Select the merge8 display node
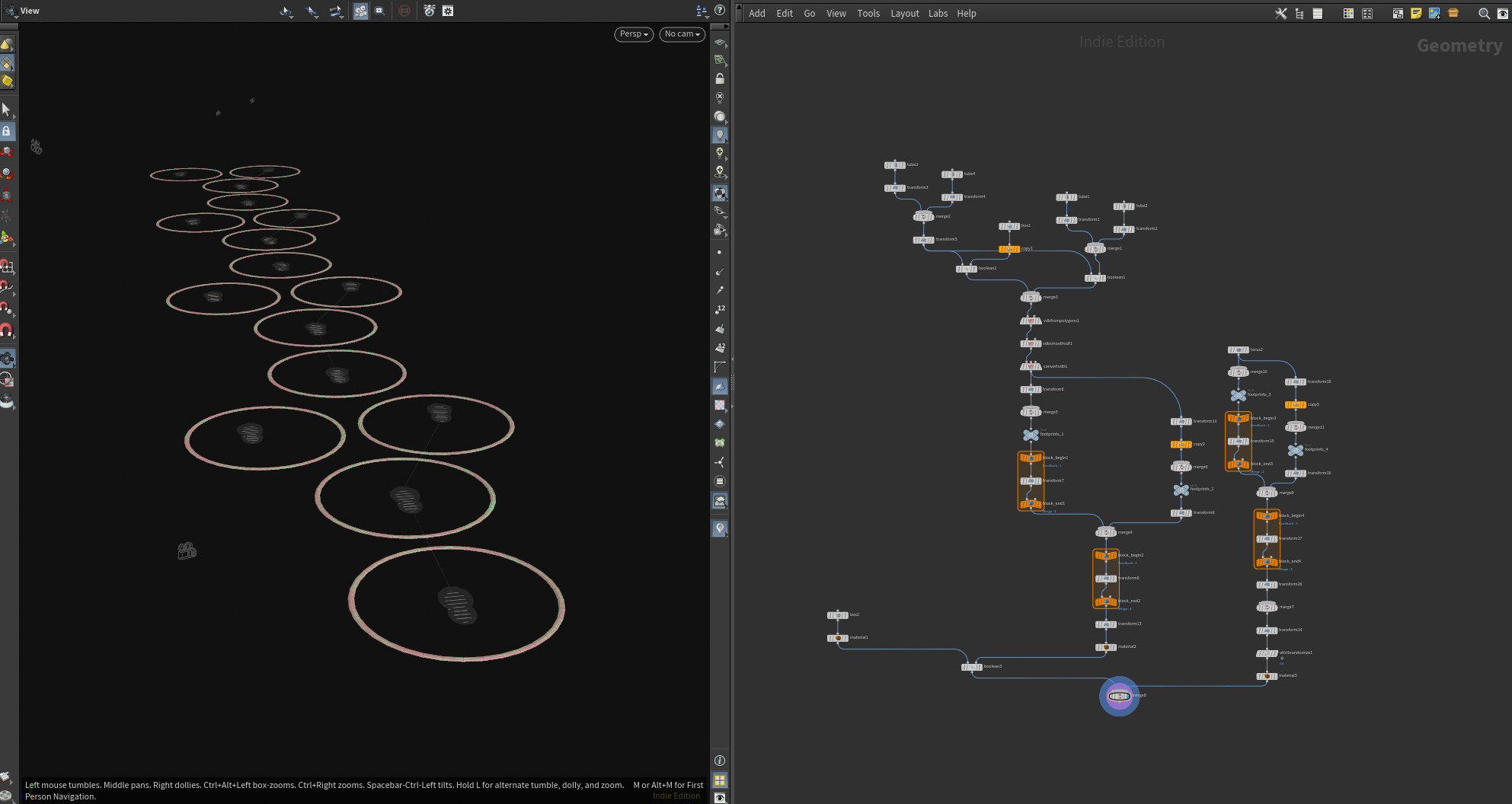The height and width of the screenshot is (804, 1512). (x=1119, y=696)
